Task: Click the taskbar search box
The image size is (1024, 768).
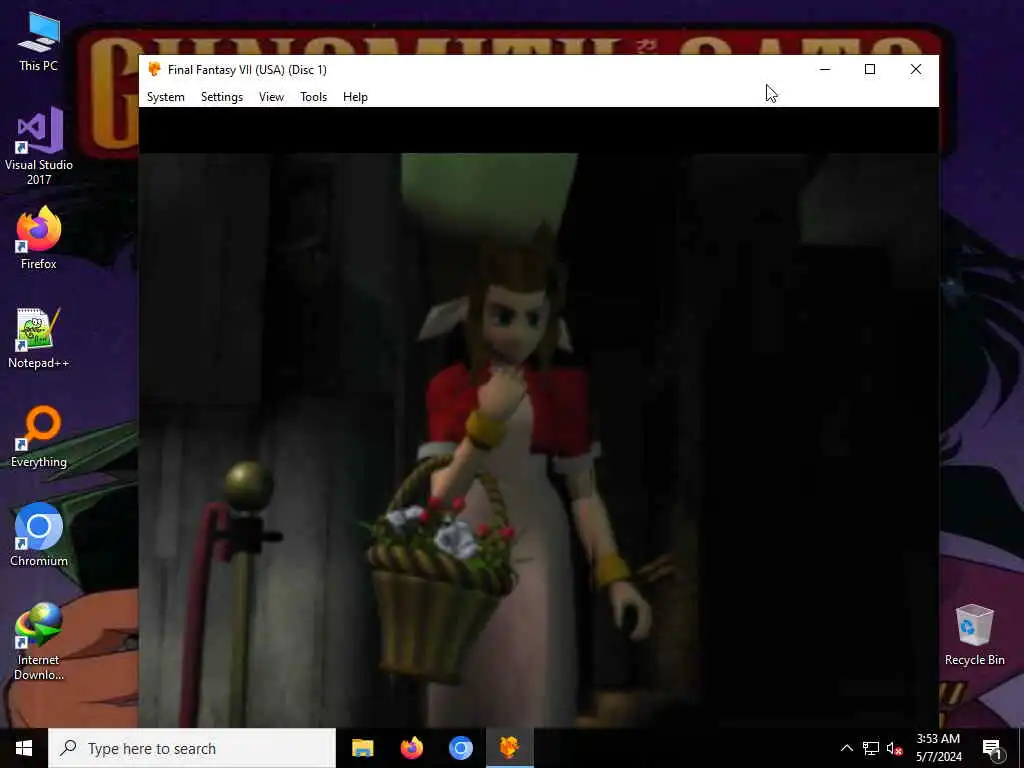Action: (192, 748)
